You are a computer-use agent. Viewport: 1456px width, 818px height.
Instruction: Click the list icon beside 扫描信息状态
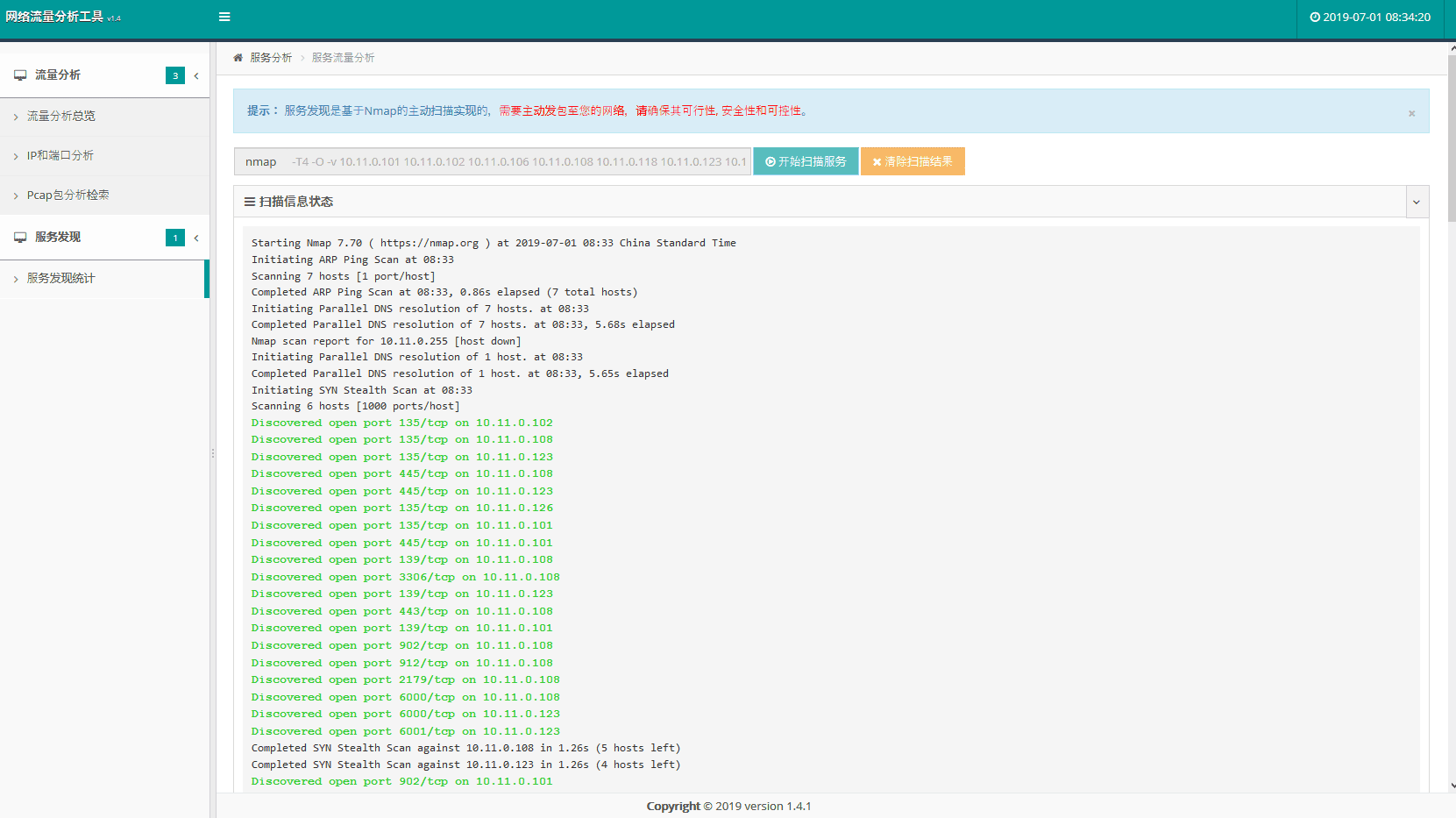250,202
